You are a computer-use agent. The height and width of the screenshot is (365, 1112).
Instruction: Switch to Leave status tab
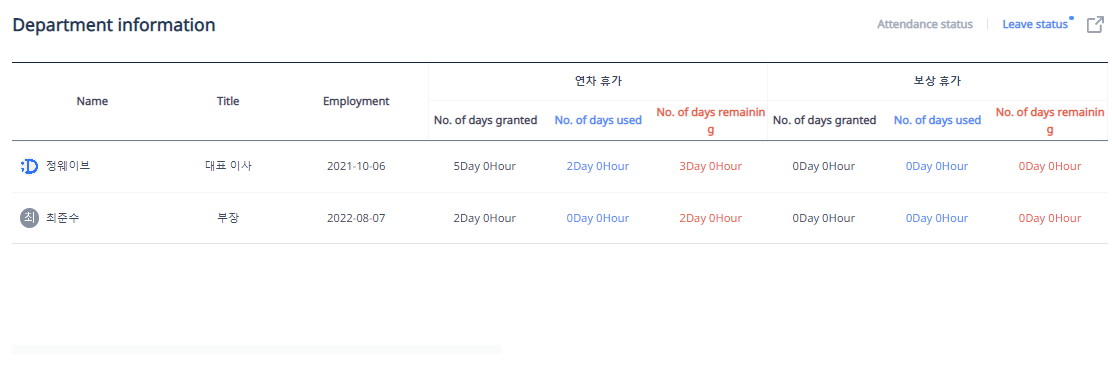click(1035, 24)
